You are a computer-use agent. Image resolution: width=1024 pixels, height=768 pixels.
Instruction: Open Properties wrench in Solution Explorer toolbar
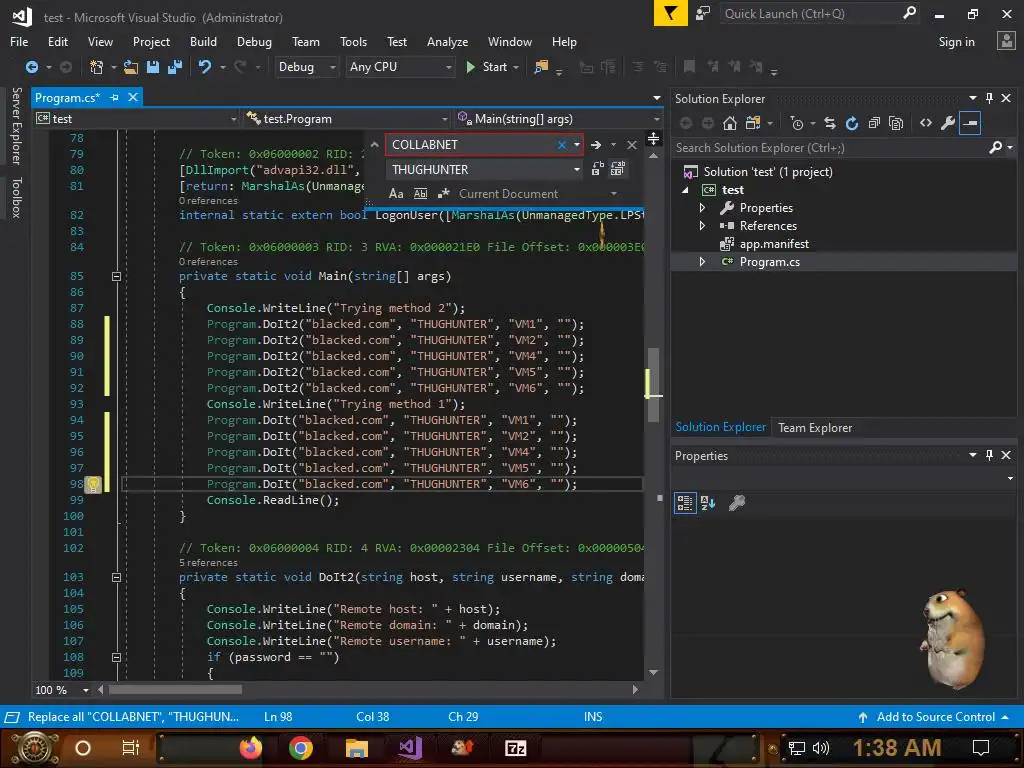tap(948, 123)
